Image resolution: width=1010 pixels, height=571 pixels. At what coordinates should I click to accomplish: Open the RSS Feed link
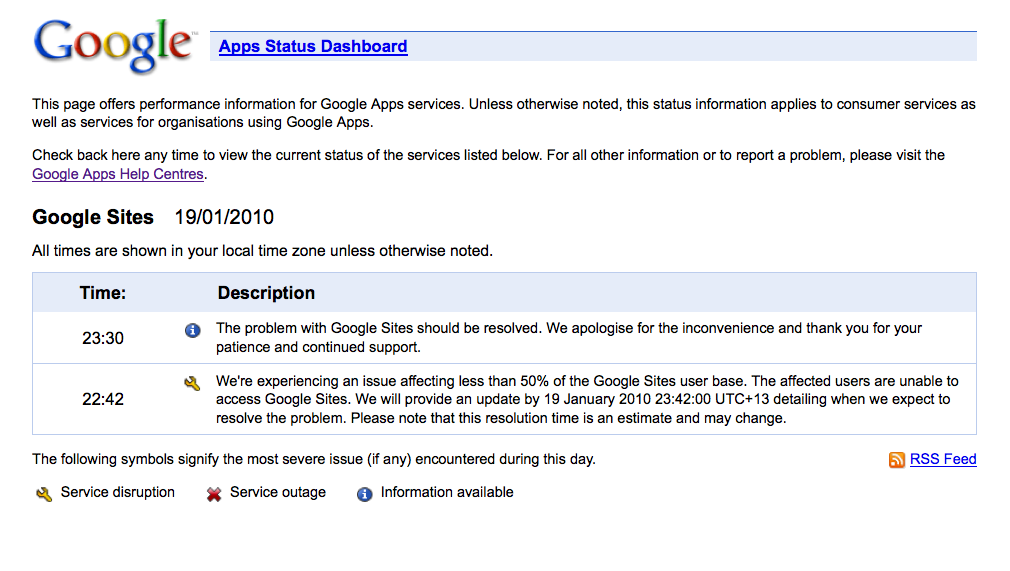pyautogui.click(x=943, y=459)
